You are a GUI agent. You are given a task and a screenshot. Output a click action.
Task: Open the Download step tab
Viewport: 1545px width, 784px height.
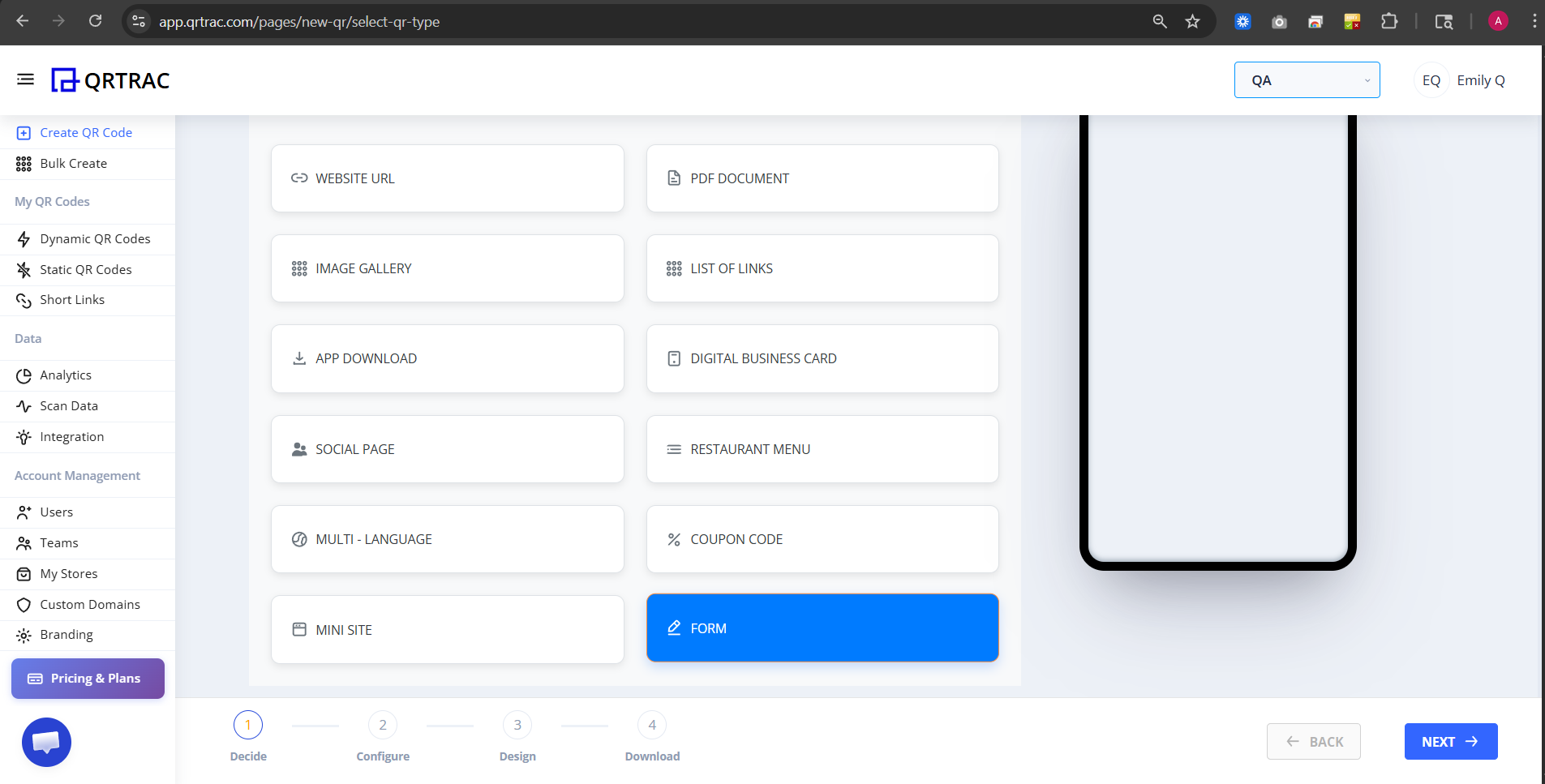pyautogui.click(x=651, y=724)
